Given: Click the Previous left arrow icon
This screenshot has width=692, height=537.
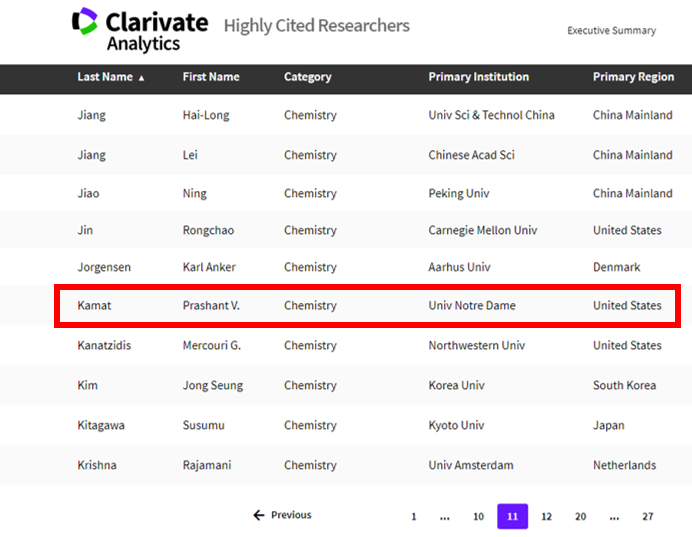Looking at the screenshot, I should [x=259, y=515].
